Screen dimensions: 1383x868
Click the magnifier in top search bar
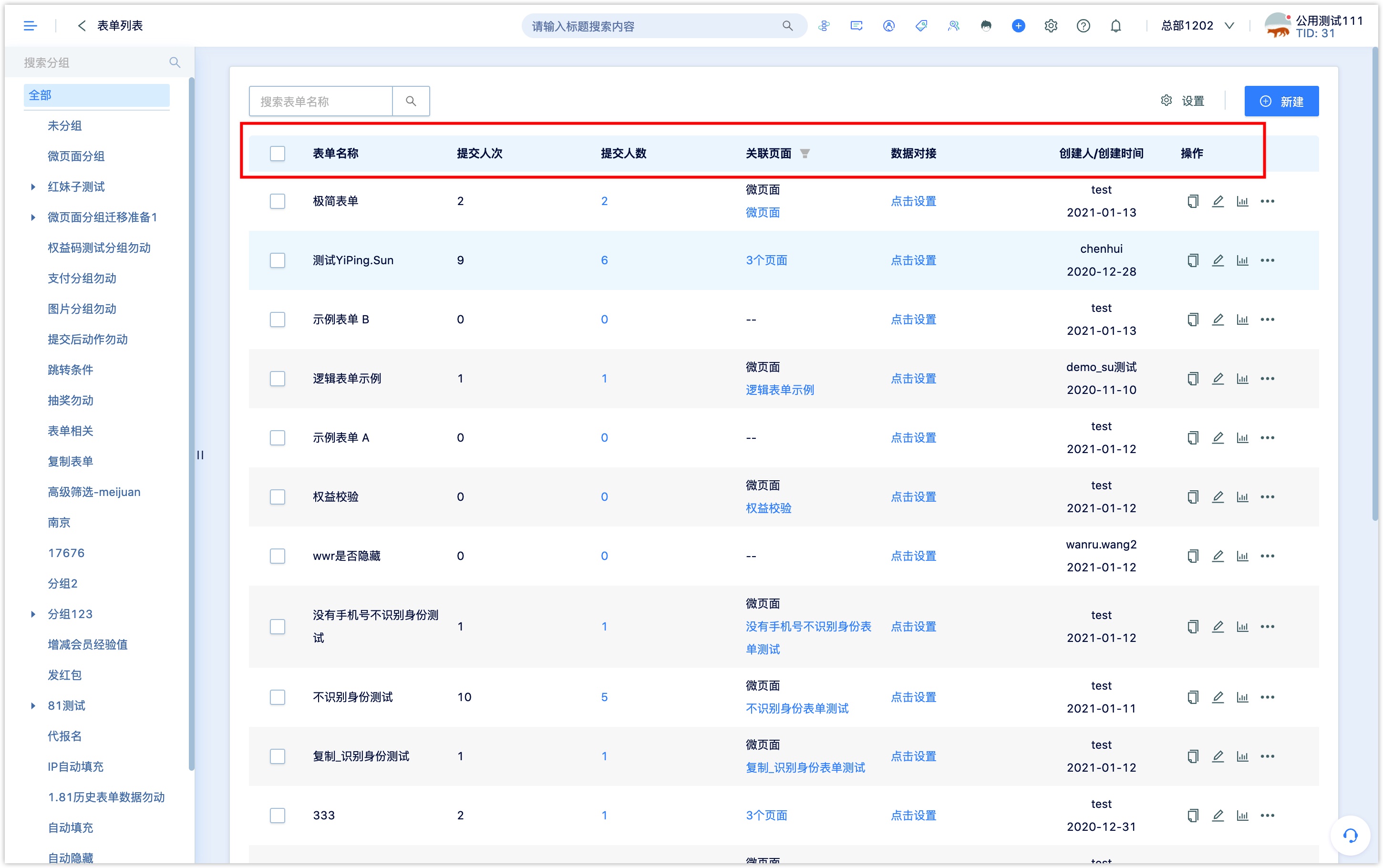pos(787,26)
